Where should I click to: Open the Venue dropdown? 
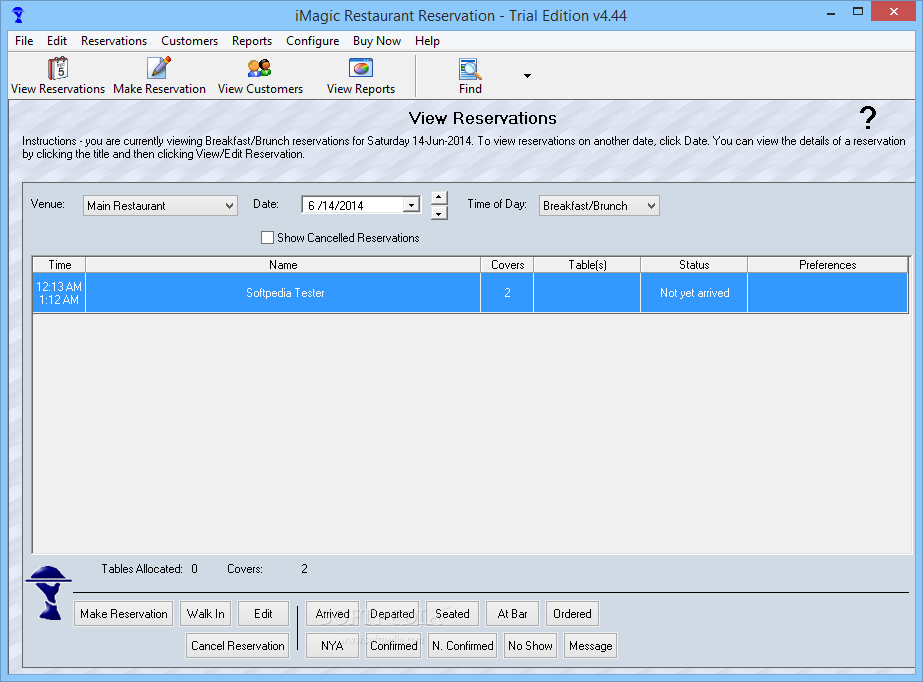point(160,205)
